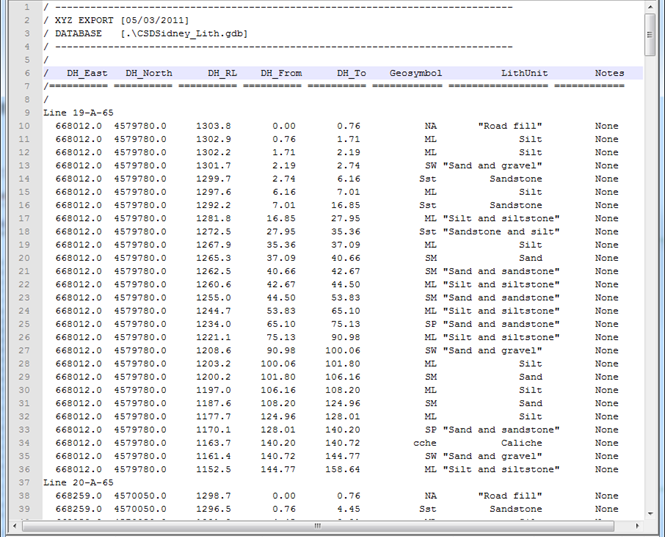Viewport: 665px width, 537px height.
Task: Click the DH_From value 124.96 on line 32
Action: (x=278, y=417)
